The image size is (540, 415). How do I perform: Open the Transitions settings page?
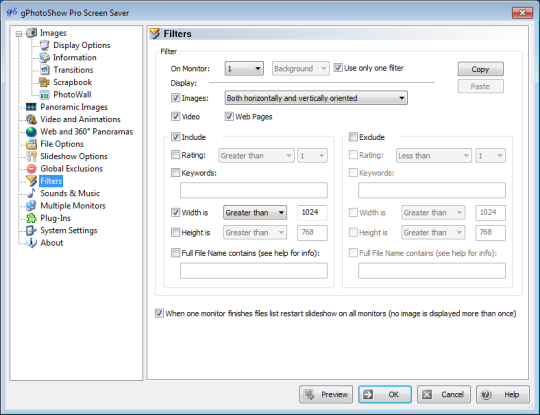point(73,70)
